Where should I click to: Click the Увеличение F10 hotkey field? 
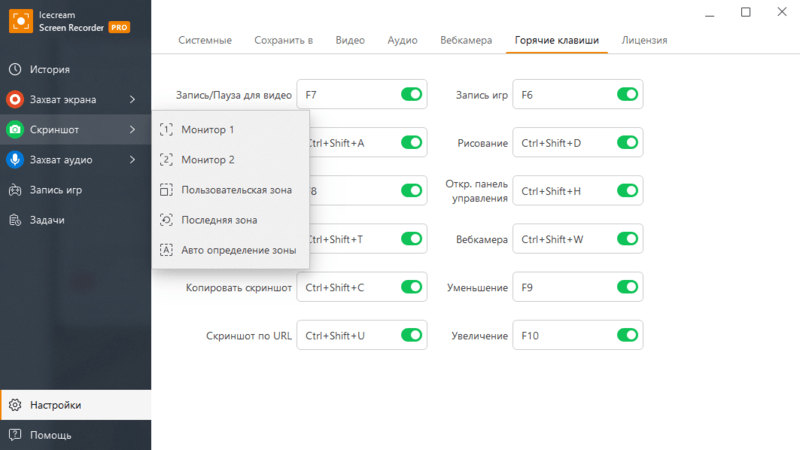pos(578,335)
